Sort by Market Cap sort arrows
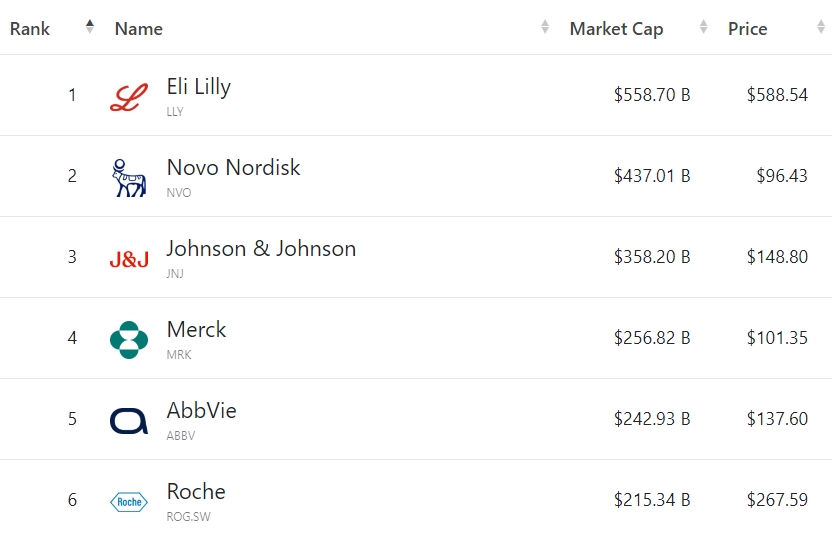Screen dimensions: 832x536 point(704,27)
